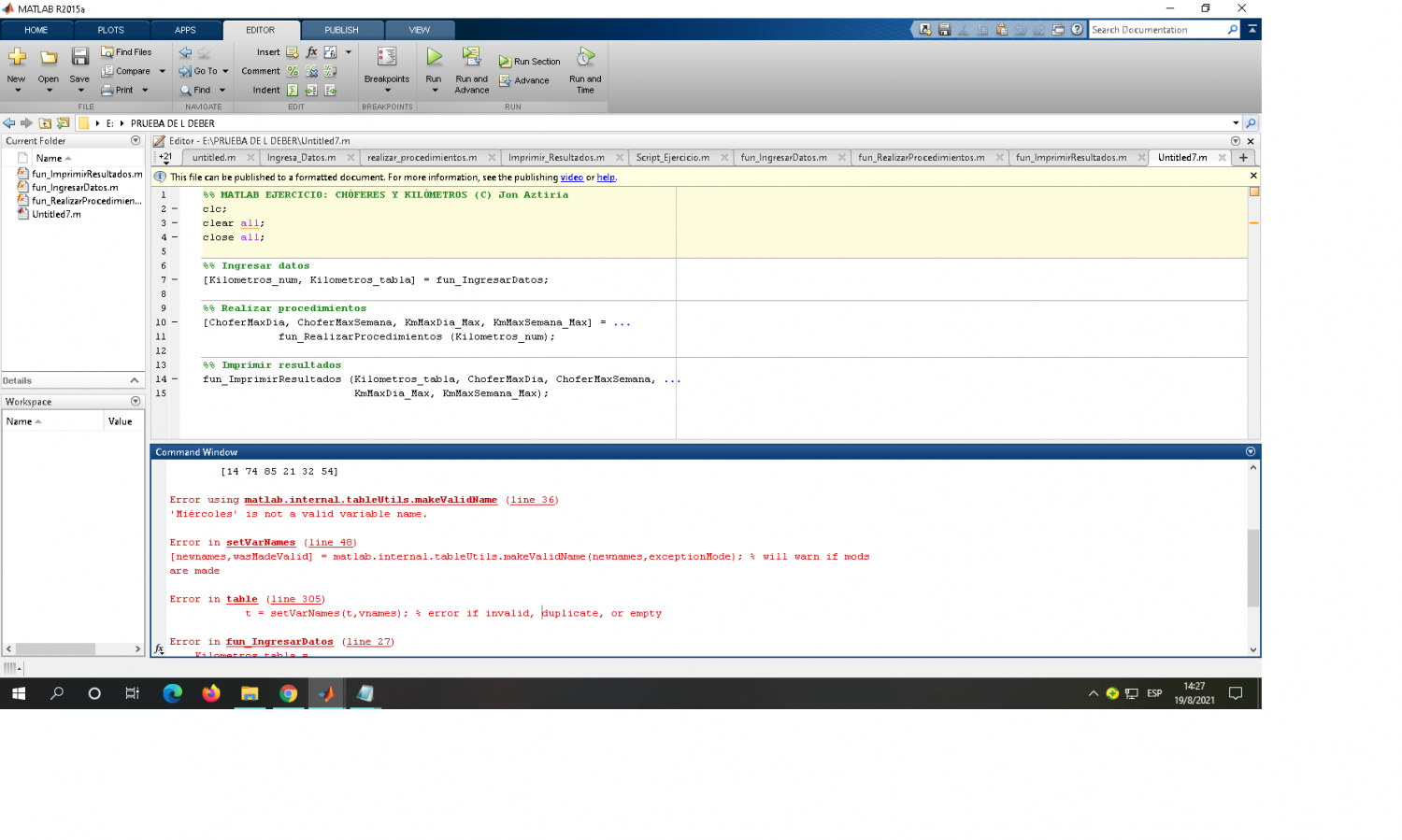Click browse for folder icon

(63, 123)
